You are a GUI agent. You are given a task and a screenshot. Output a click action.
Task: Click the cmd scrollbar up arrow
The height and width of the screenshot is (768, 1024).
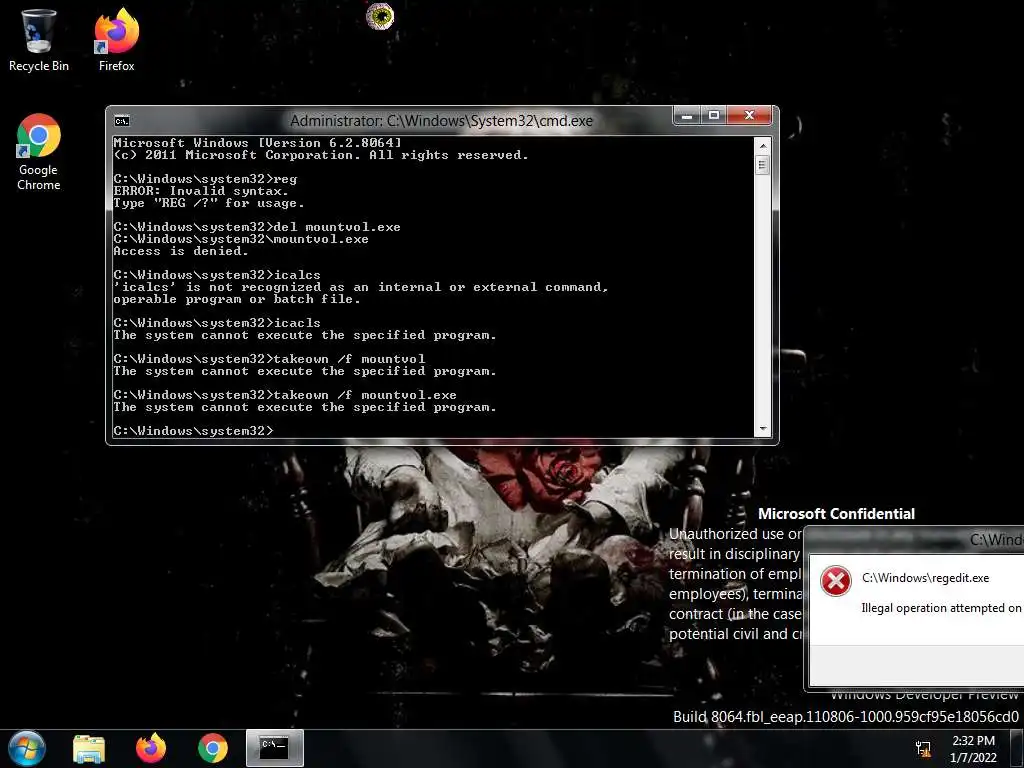click(x=762, y=145)
